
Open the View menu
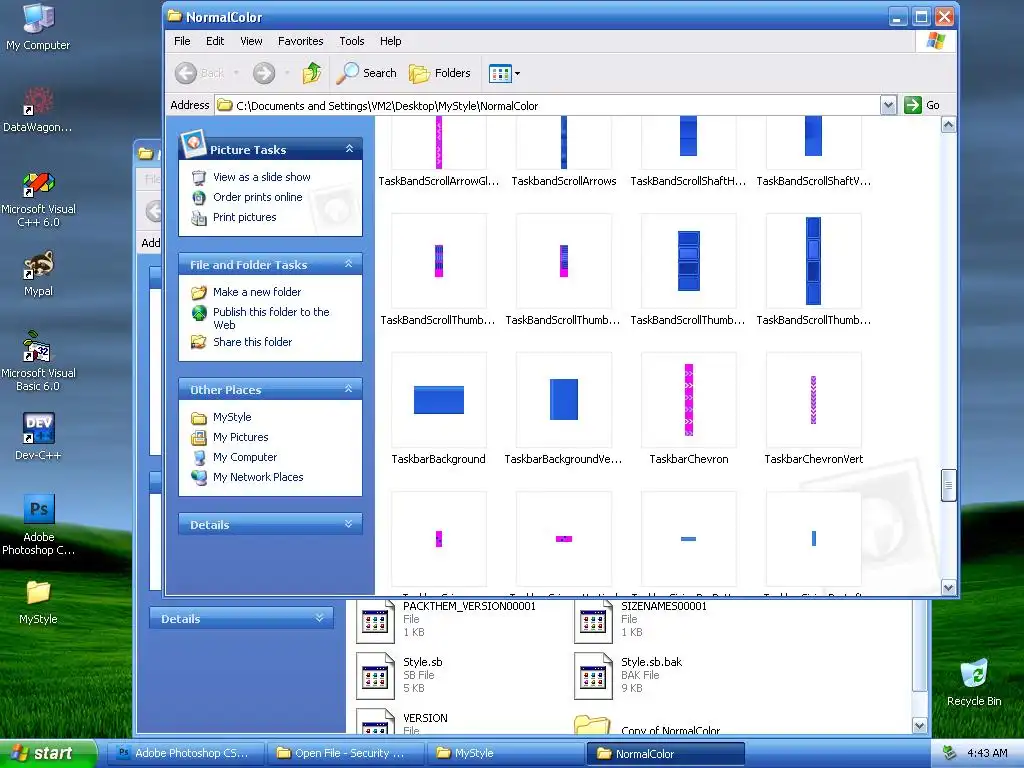tap(251, 40)
